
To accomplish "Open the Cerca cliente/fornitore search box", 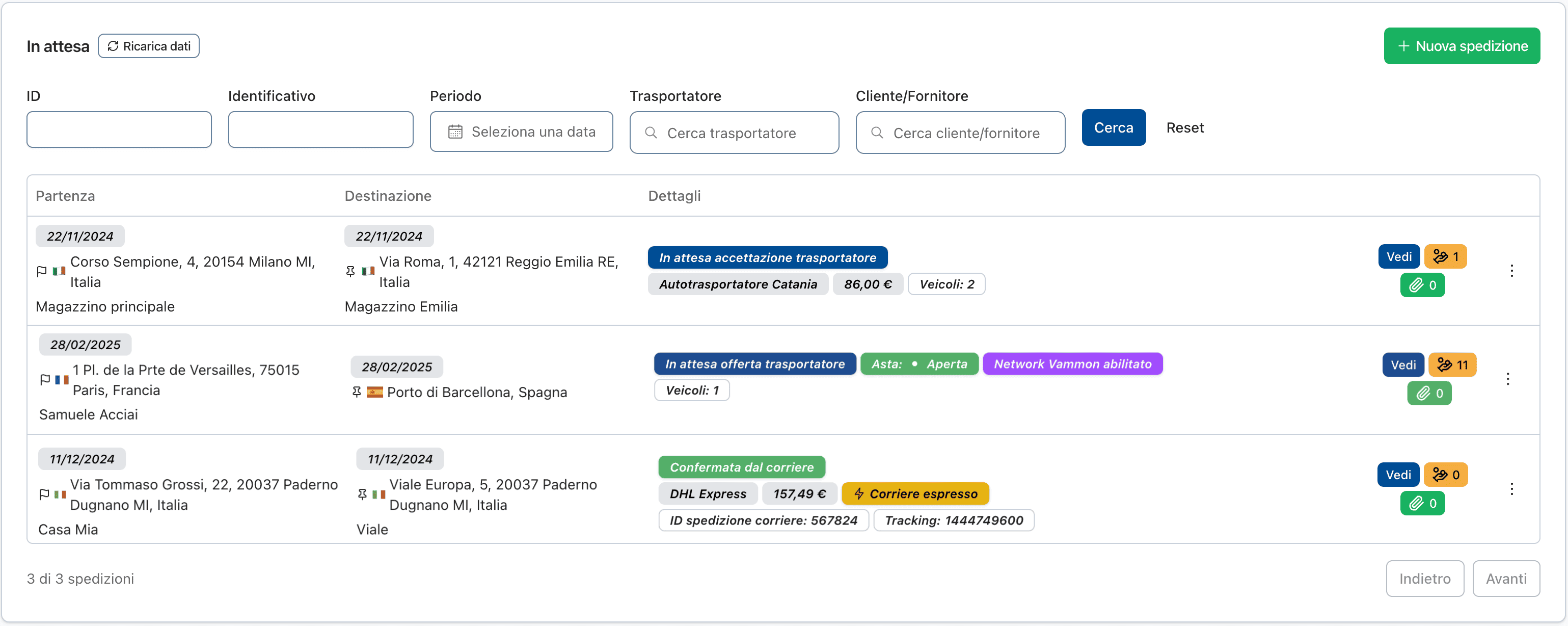I will [x=960, y=133].
